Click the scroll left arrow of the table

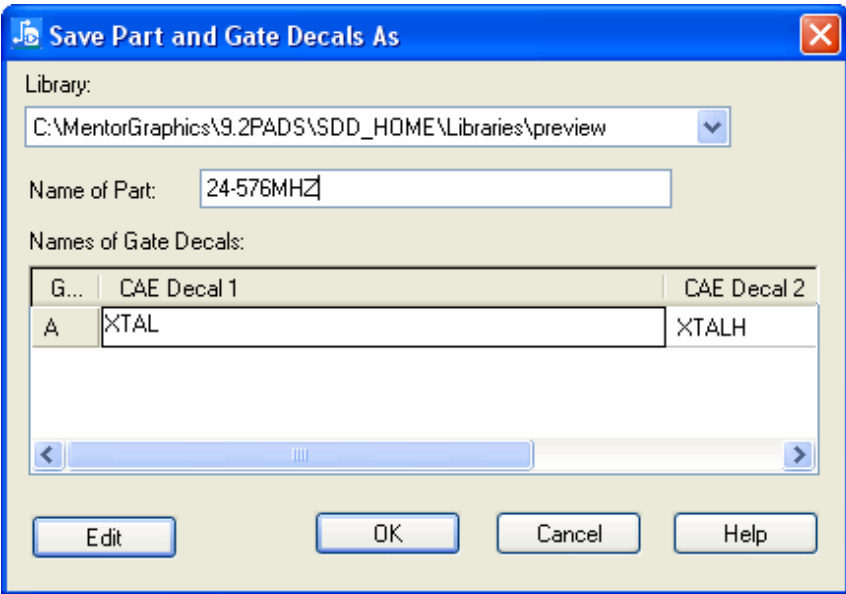(45, 455)
